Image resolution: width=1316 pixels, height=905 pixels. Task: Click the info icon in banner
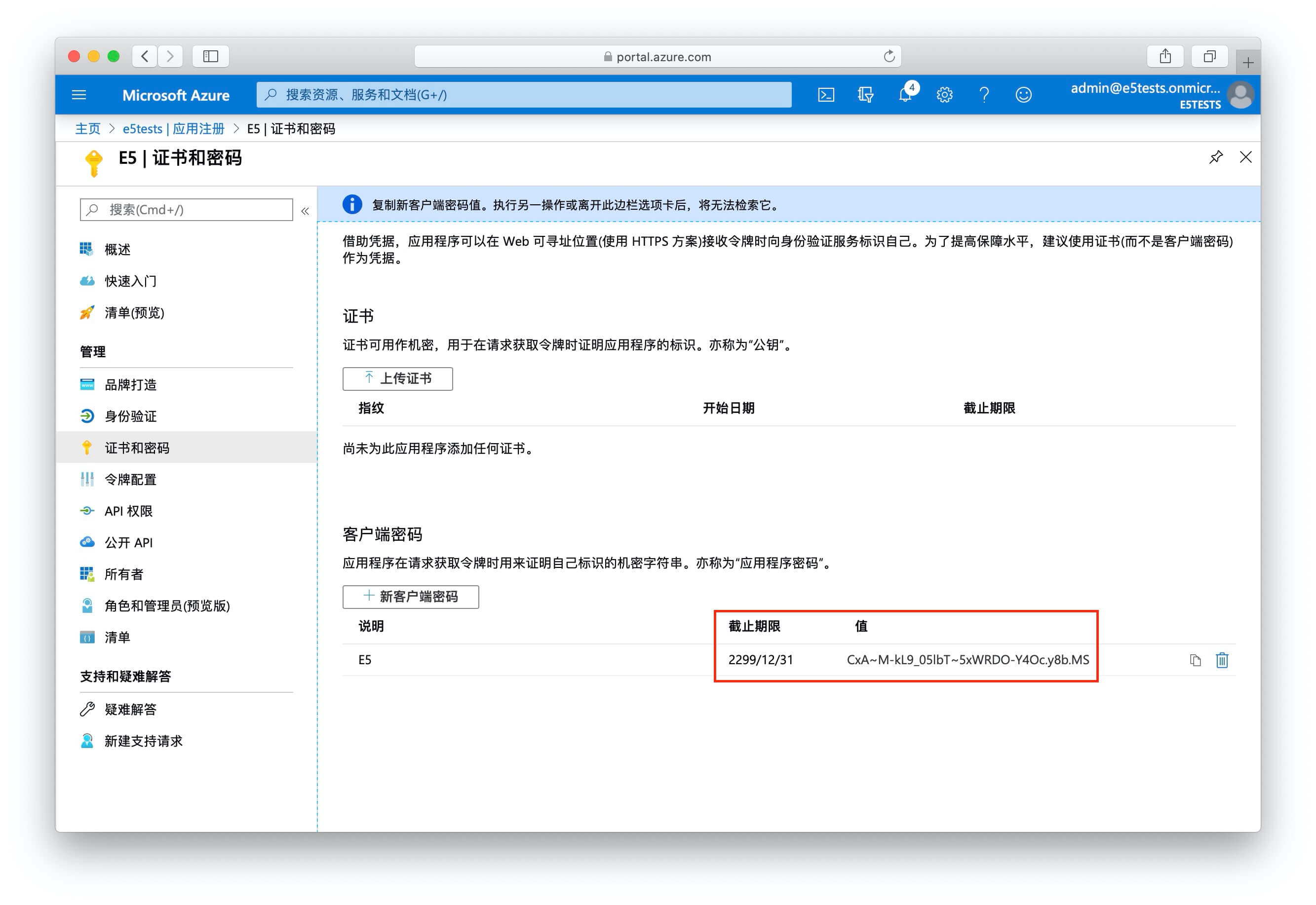[352, 204]
